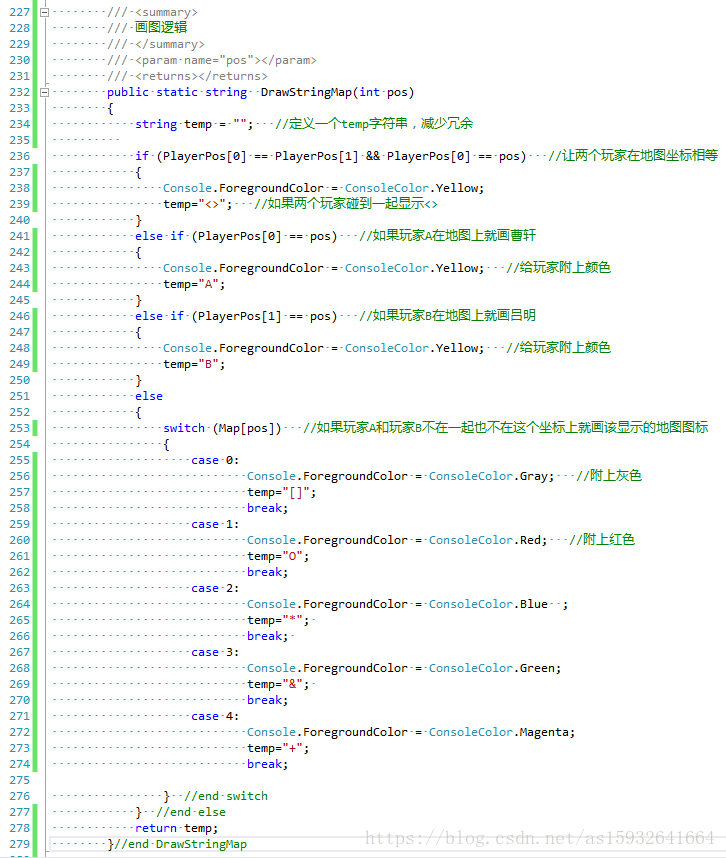The height and width of the screenshot is (858, 726).
Task: Click the Console.ForegroundColor statement on line 238
Action: tap(324, 188)
